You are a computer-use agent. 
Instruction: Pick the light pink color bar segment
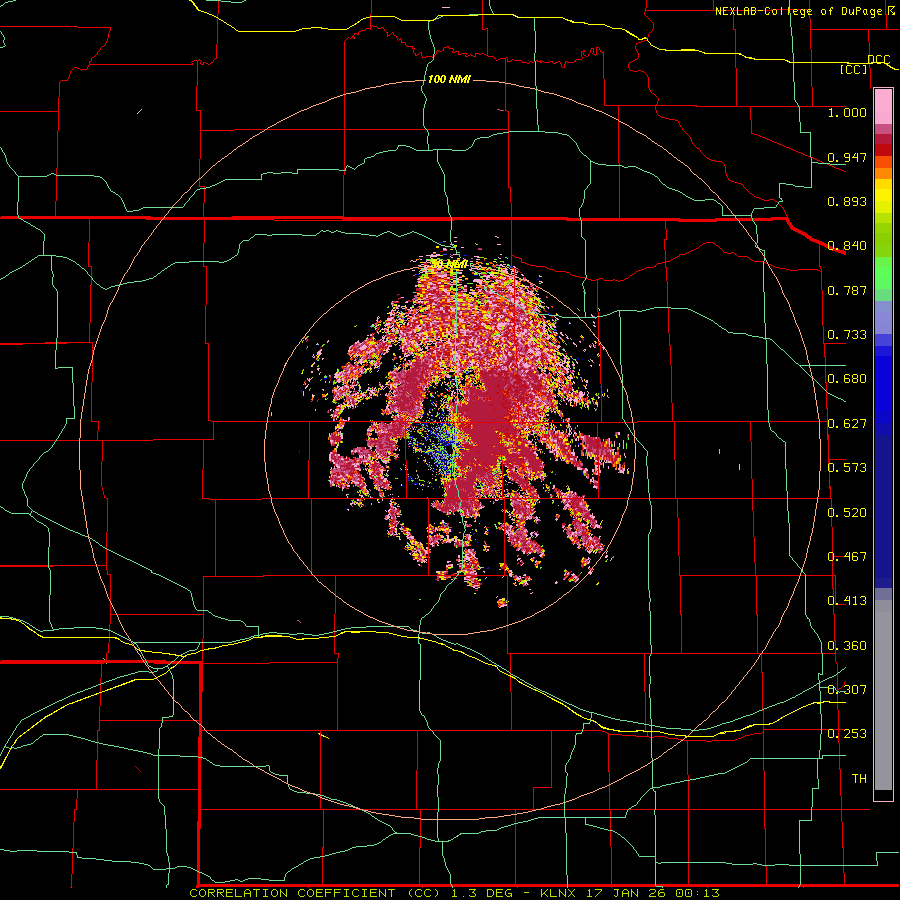(883, 106)
